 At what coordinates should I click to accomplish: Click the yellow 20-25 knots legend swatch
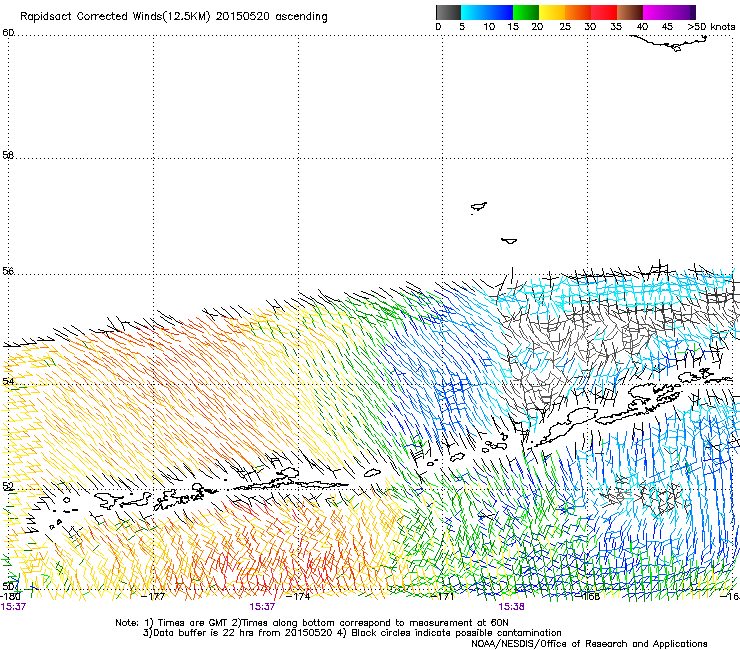coord(552,12)
